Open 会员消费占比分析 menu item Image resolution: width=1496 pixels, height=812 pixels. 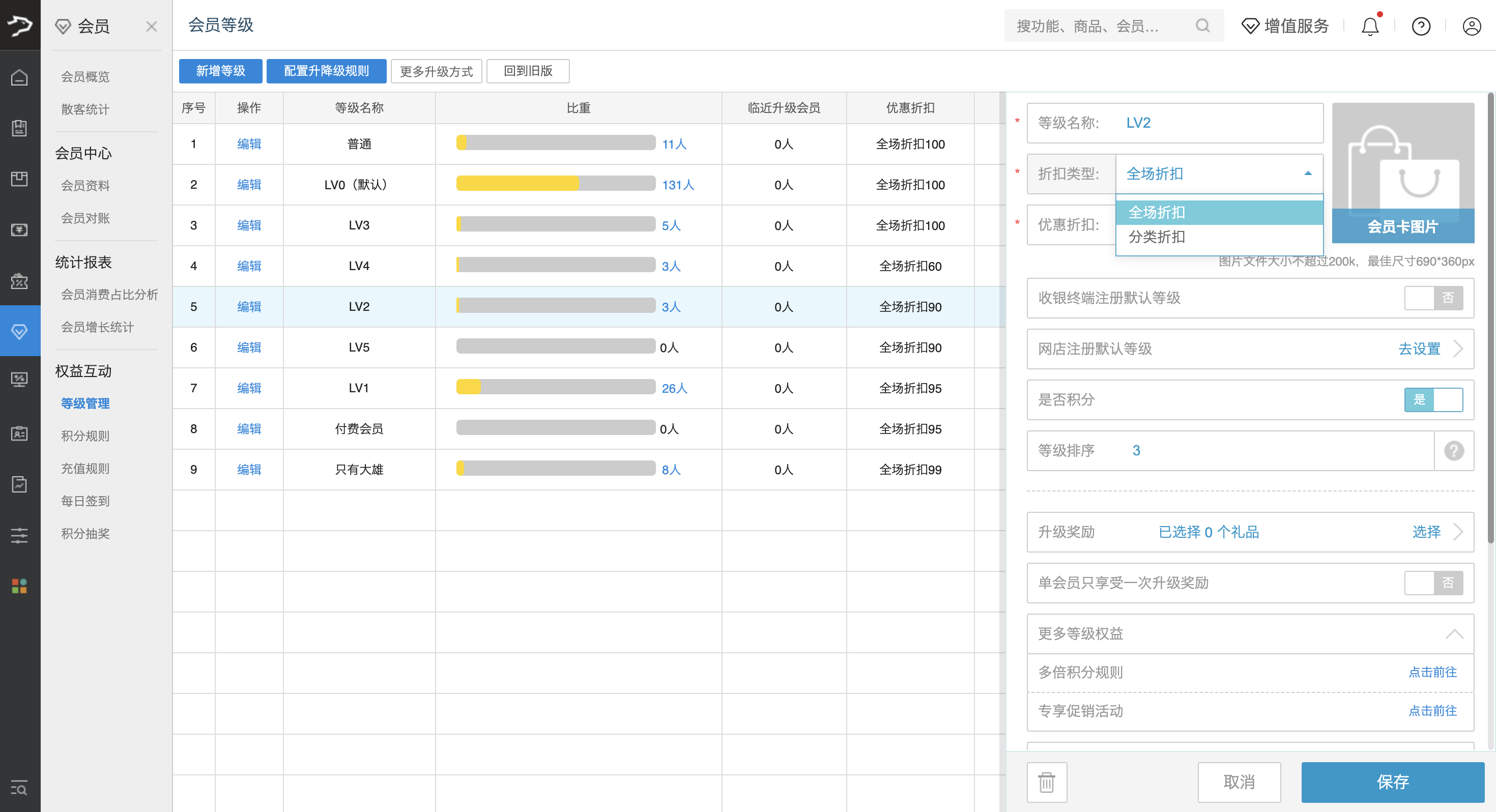tap(110, 295)
